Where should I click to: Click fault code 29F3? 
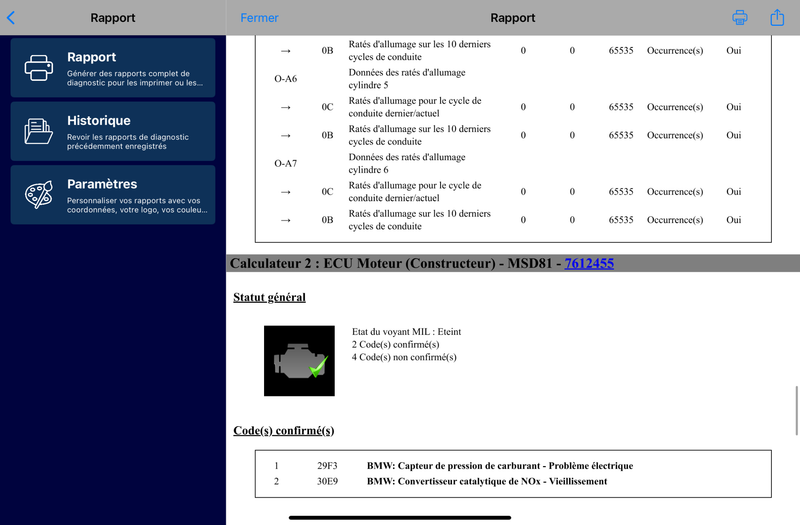327,466
